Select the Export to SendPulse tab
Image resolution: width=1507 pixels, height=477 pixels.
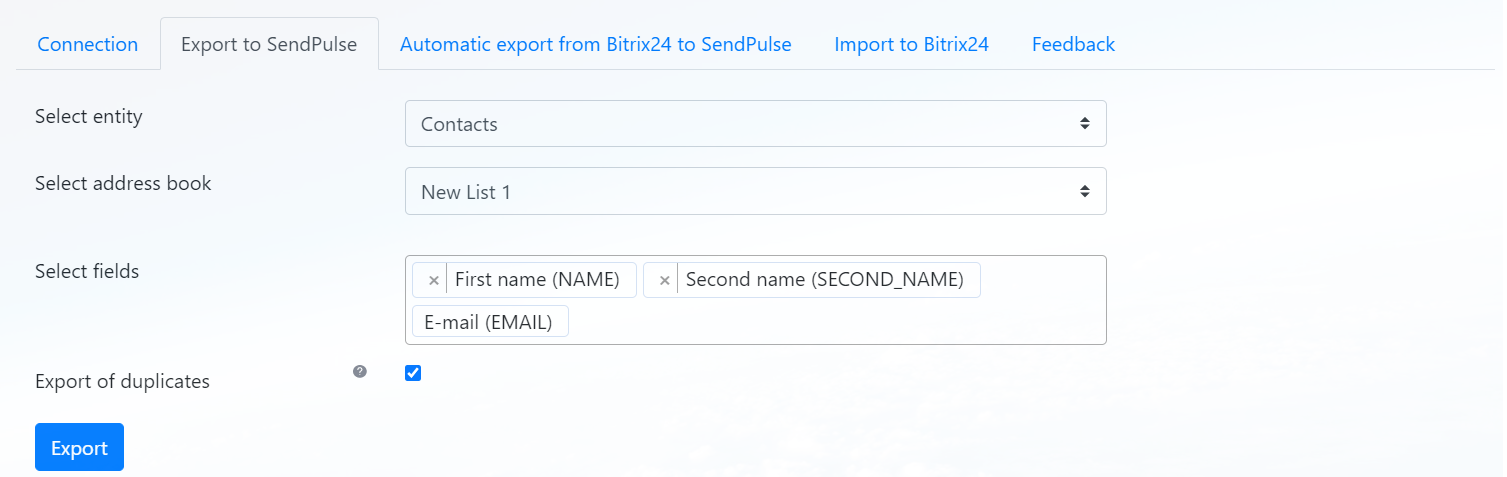[269, 44]
